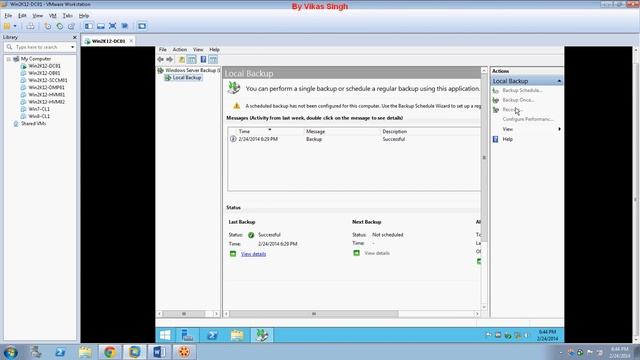Click the MMC forward arrow icon
This screenshot has width=640, height=360.
169,60
